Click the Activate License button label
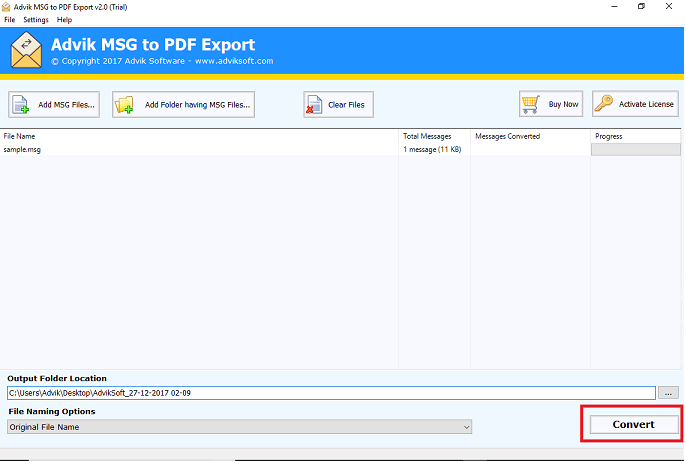Screen dimensions: 686x461 (646, 104)
